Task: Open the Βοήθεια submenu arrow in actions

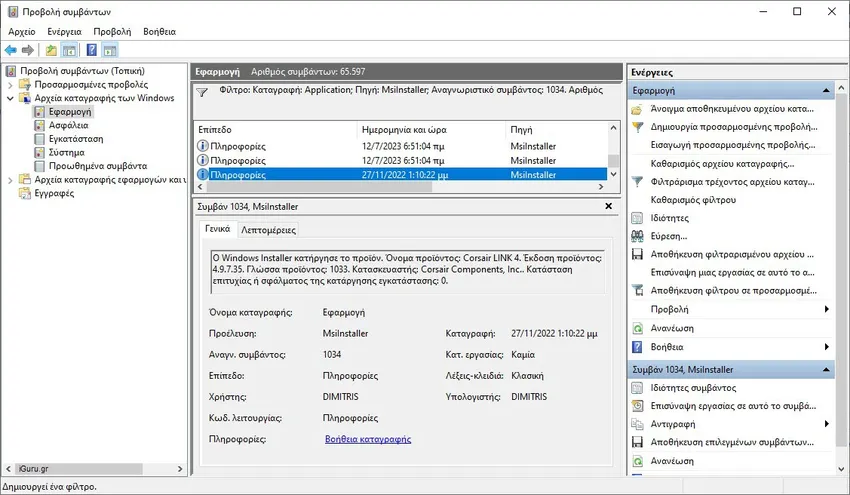Action: tap(827, 346)
